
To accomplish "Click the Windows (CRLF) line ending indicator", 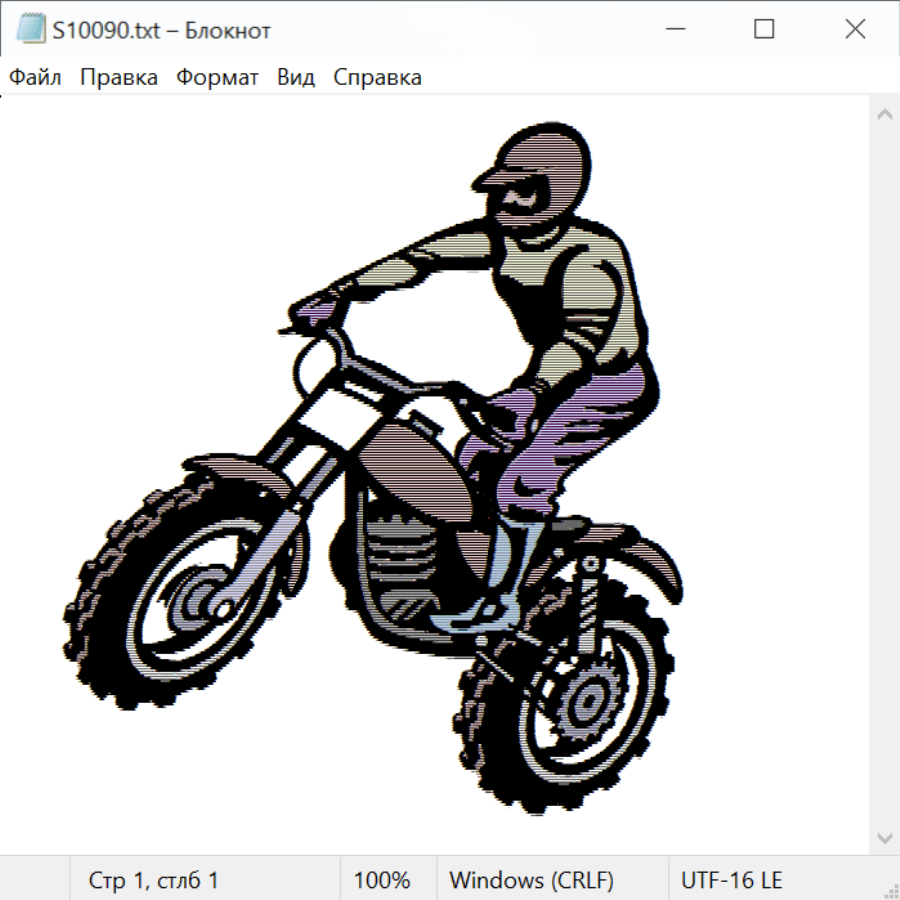I will click(x=531, y=880).
